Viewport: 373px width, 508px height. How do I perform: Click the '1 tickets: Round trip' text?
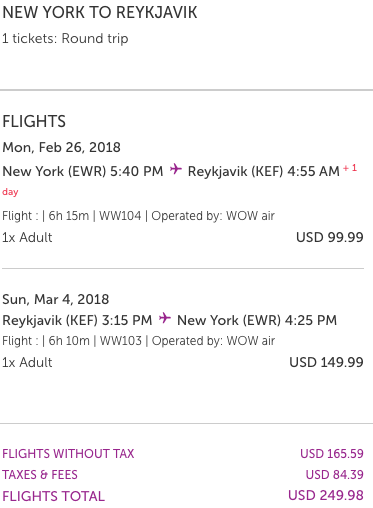click(x=65, y=38)
